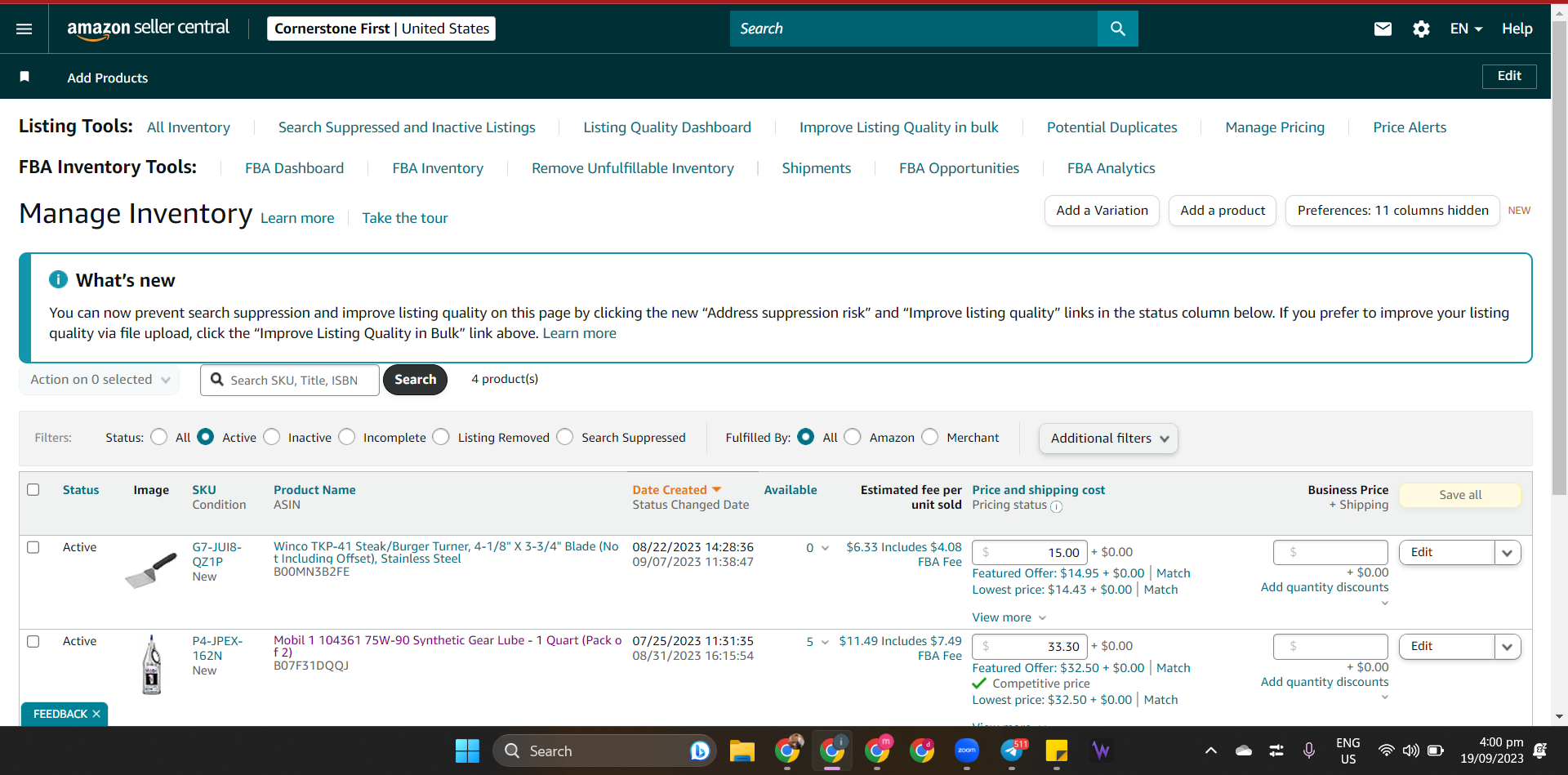Click the Winco price field showing 15.00
Screen dimensions: 1568x775
pos(1030,553)
